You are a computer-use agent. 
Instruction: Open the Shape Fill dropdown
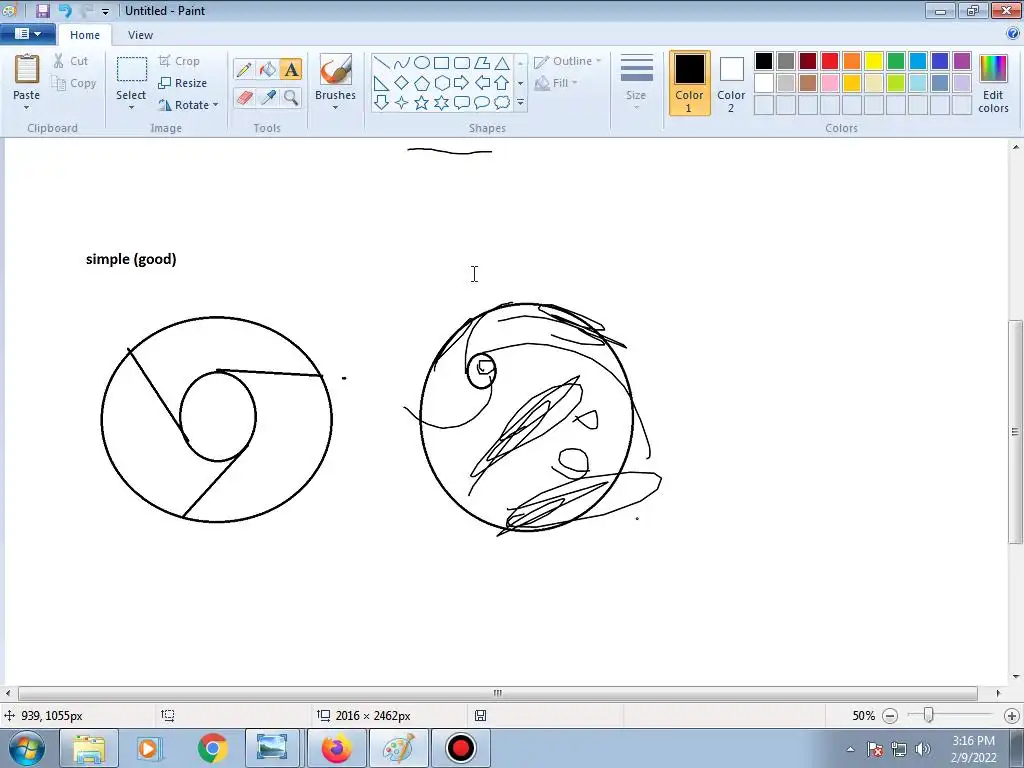556,83
